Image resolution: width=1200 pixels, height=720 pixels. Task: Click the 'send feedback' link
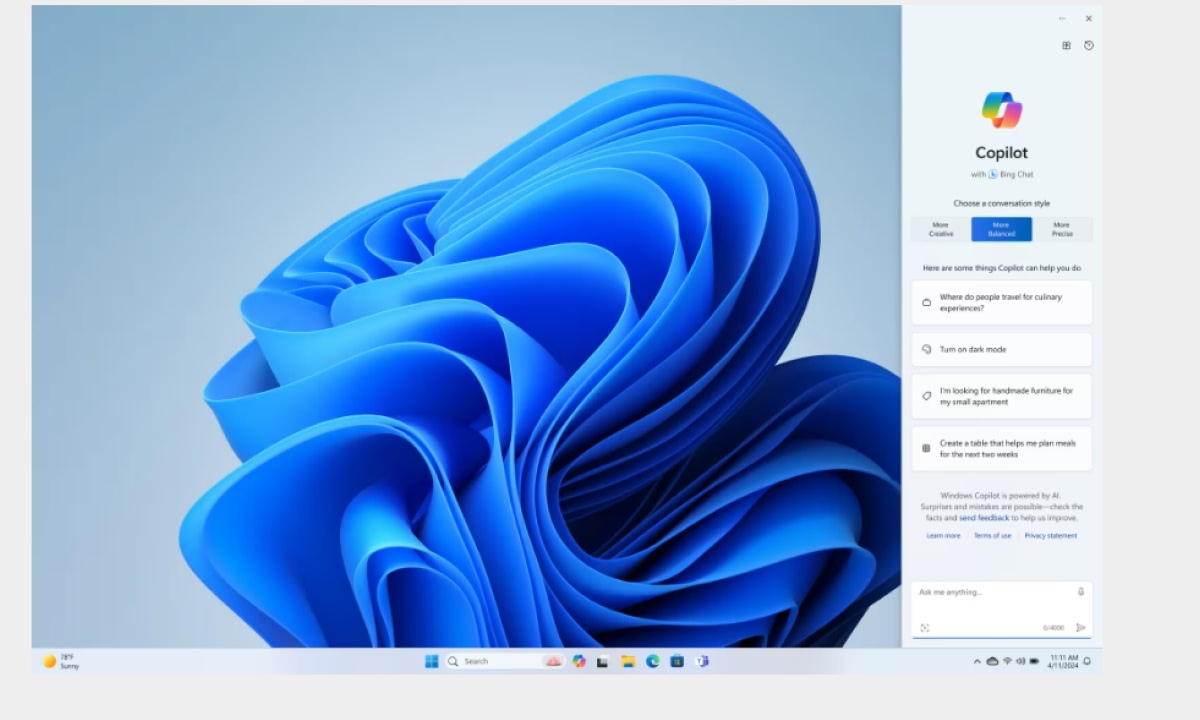pyautogui.click(x=984, y=518)
